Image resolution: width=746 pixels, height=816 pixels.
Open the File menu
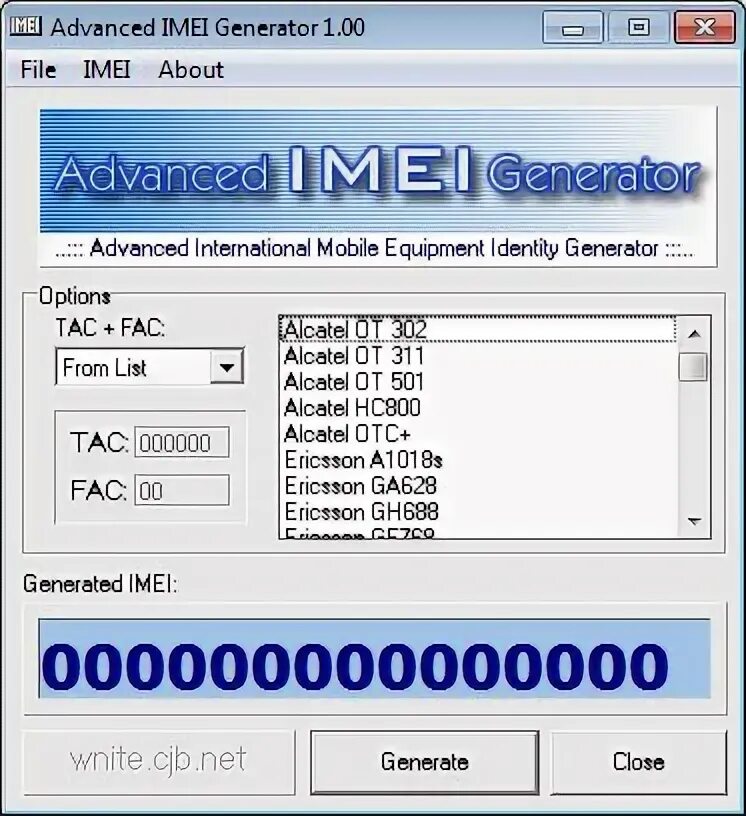coord(38,70)
